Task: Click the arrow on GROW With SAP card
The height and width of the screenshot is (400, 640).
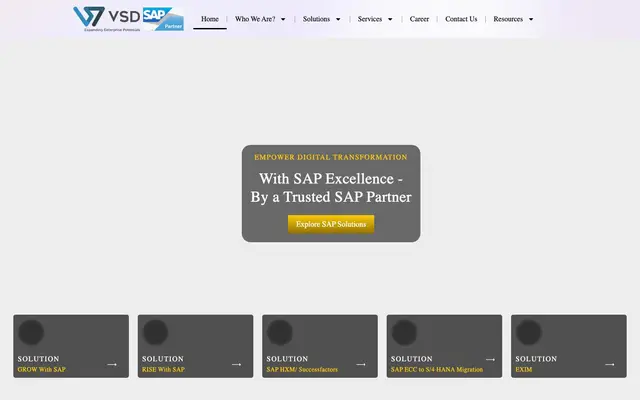Action: pos(112,364)
